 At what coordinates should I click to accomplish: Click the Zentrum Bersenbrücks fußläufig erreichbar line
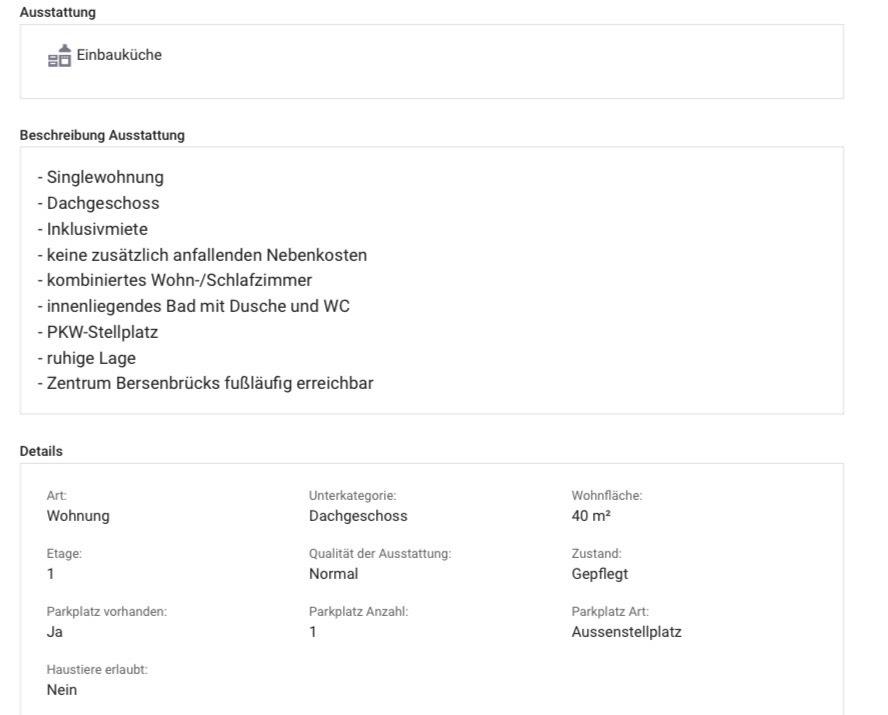(206, 383)
